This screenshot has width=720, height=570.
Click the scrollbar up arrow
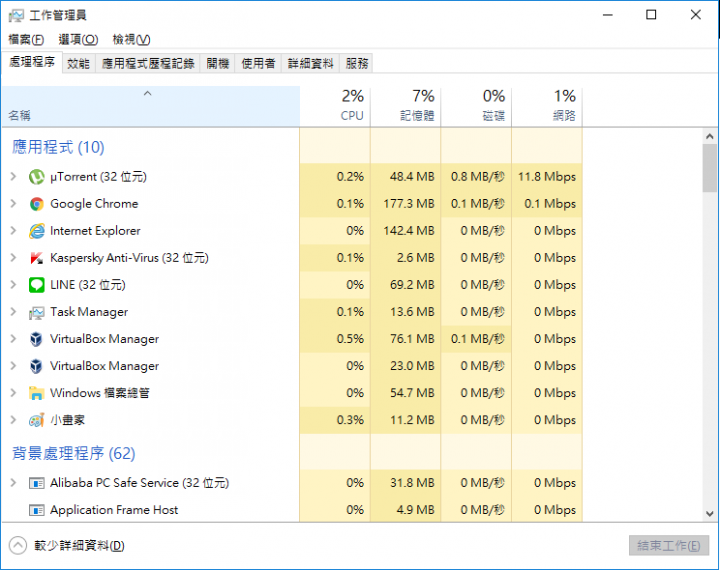(710, 136)
